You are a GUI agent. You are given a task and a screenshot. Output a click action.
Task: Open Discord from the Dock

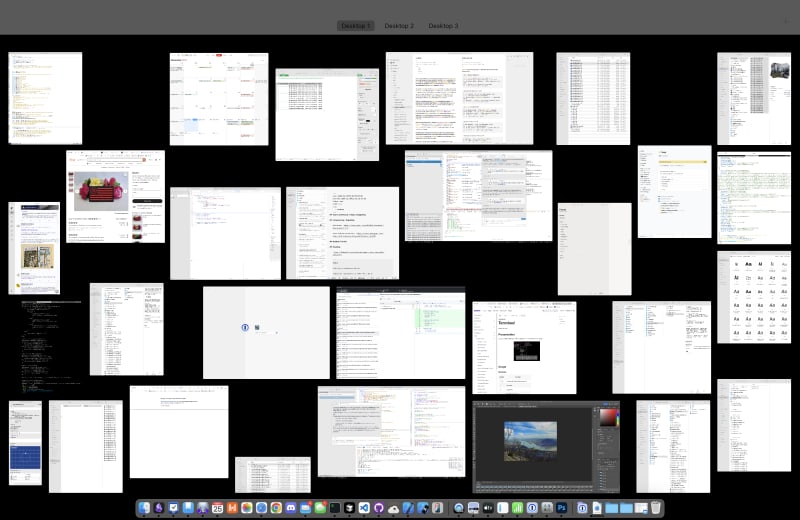291,508
